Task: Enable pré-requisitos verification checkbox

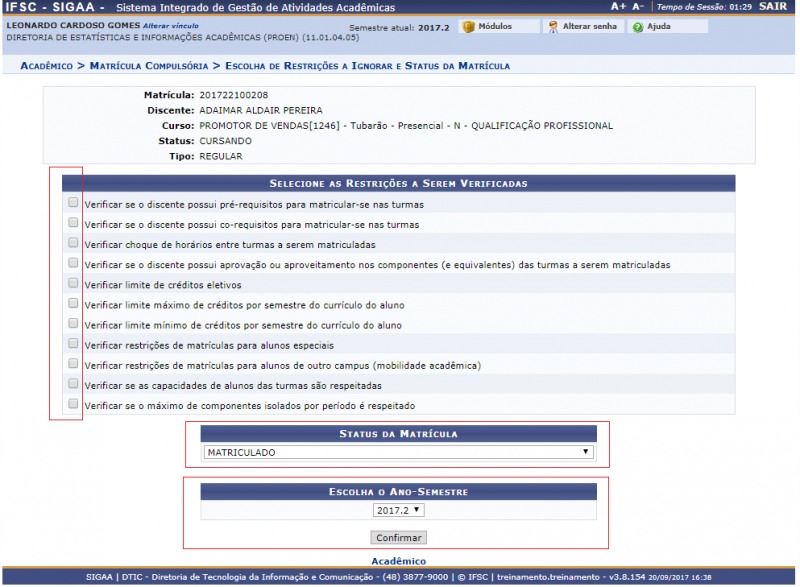Action: [x=72, y=202]
